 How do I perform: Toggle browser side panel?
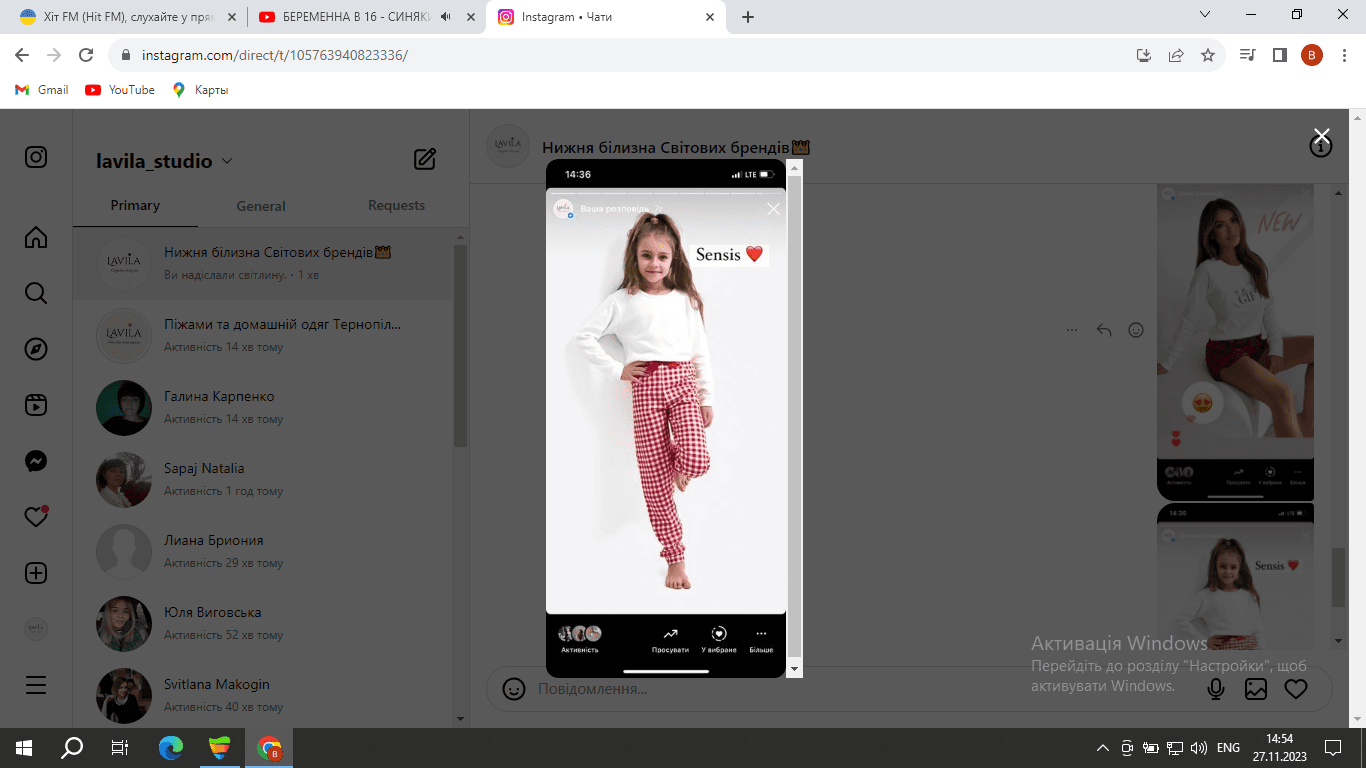1280,55
